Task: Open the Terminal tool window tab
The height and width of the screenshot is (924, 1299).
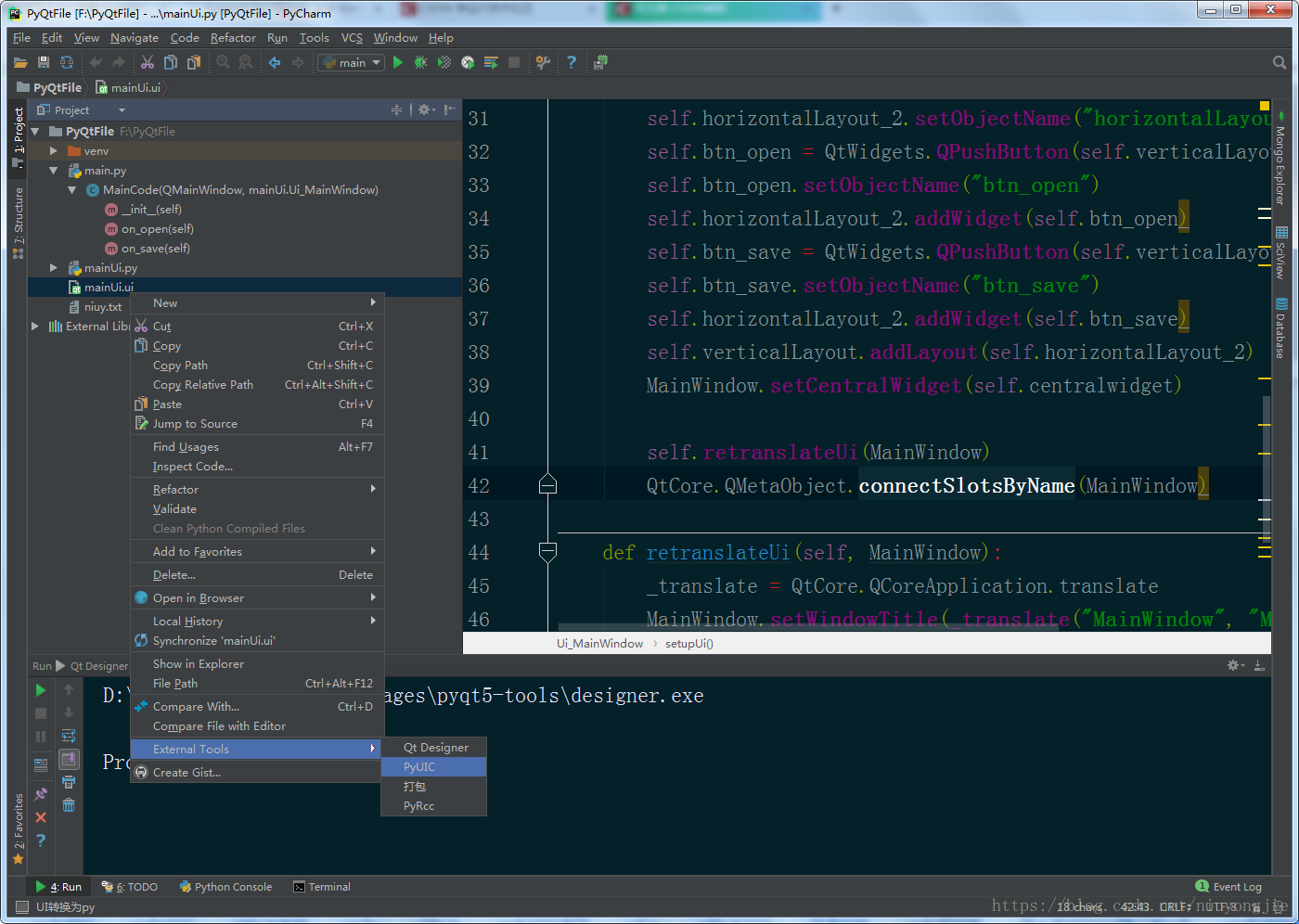Action: pyautogui.click(x=322, y=887)
